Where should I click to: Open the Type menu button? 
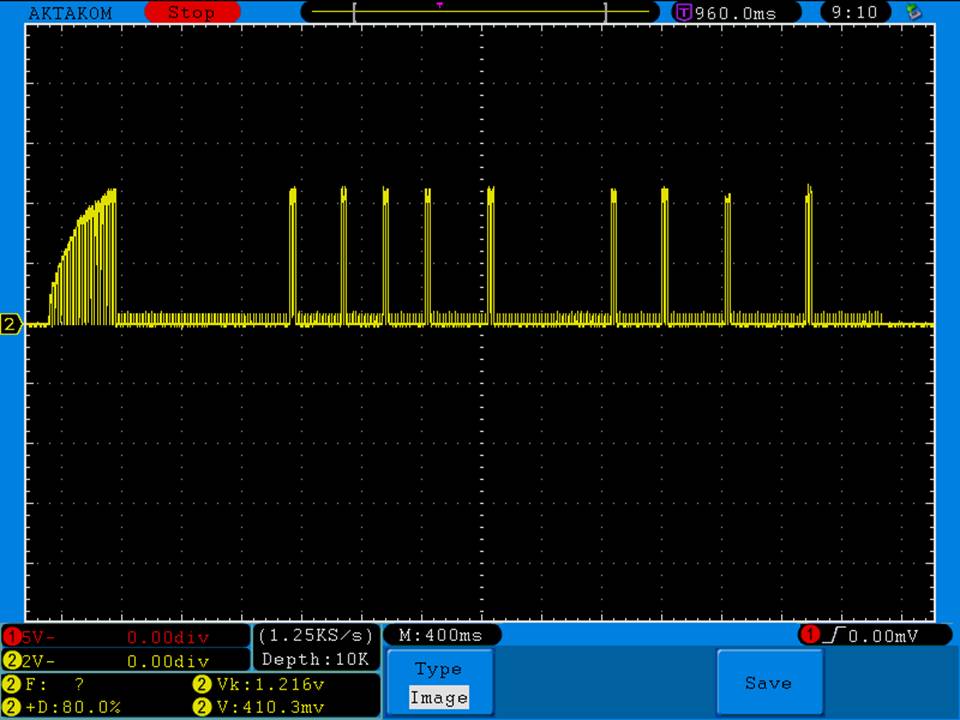pyautogui.click(x=438, y=669)
